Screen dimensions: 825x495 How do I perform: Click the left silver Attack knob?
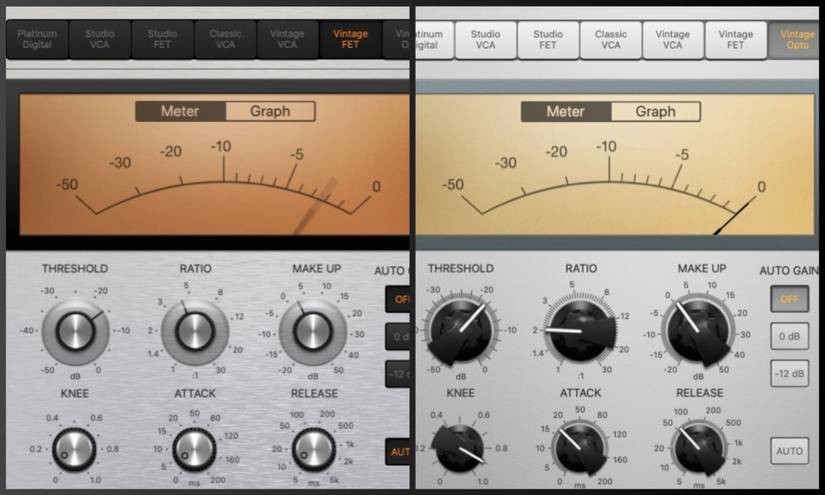(x=194, y=450)
